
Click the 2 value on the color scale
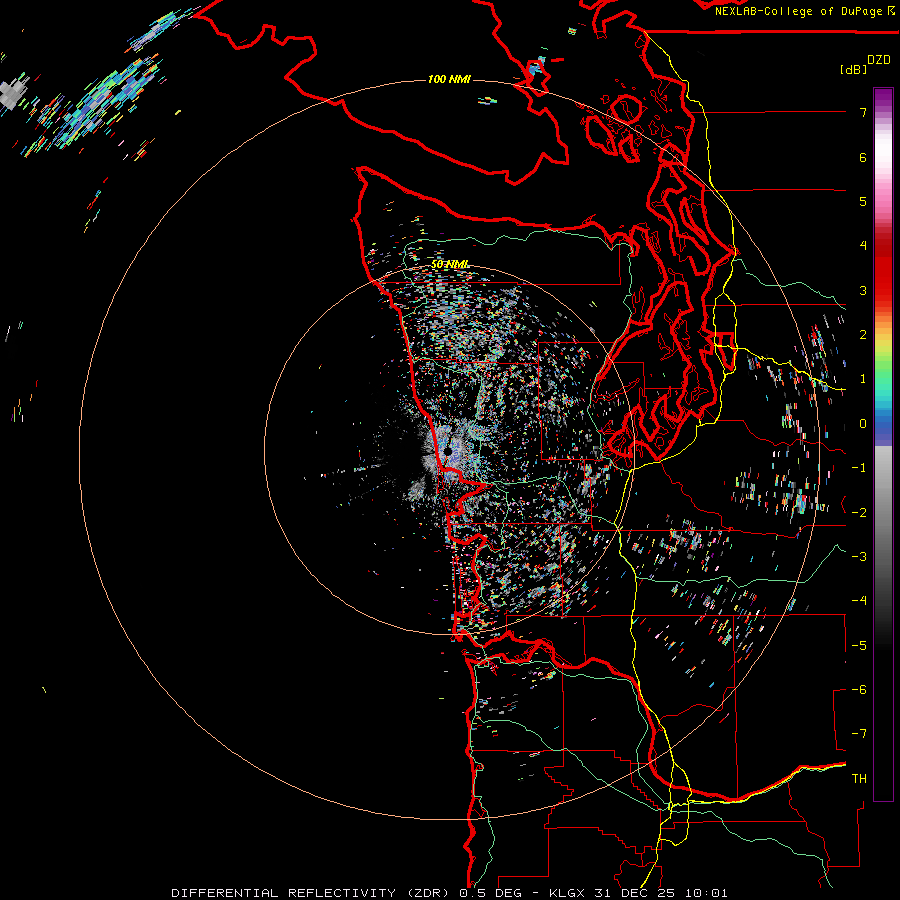point(863,335)
